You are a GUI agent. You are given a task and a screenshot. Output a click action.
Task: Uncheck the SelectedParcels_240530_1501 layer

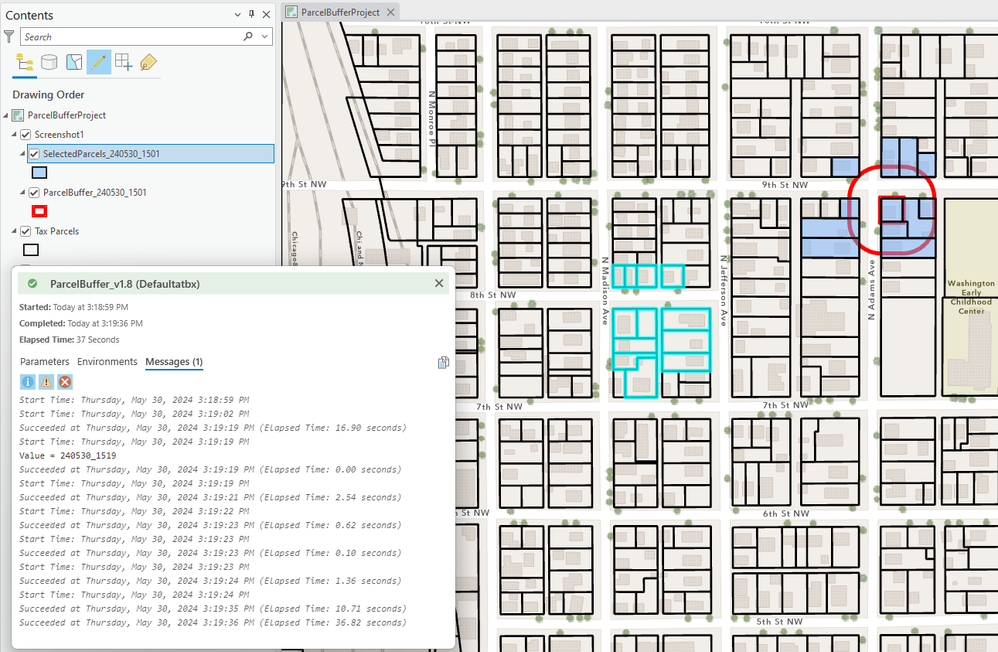pos(34,154)
